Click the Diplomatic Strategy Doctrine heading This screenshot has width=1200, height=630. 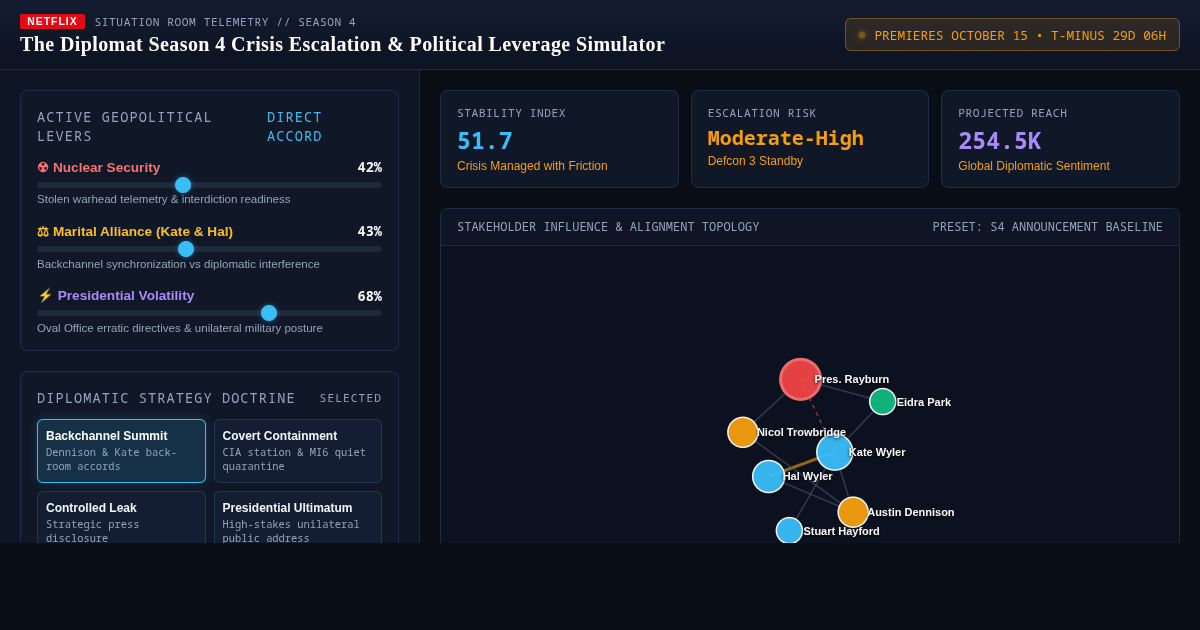(166, 398)
